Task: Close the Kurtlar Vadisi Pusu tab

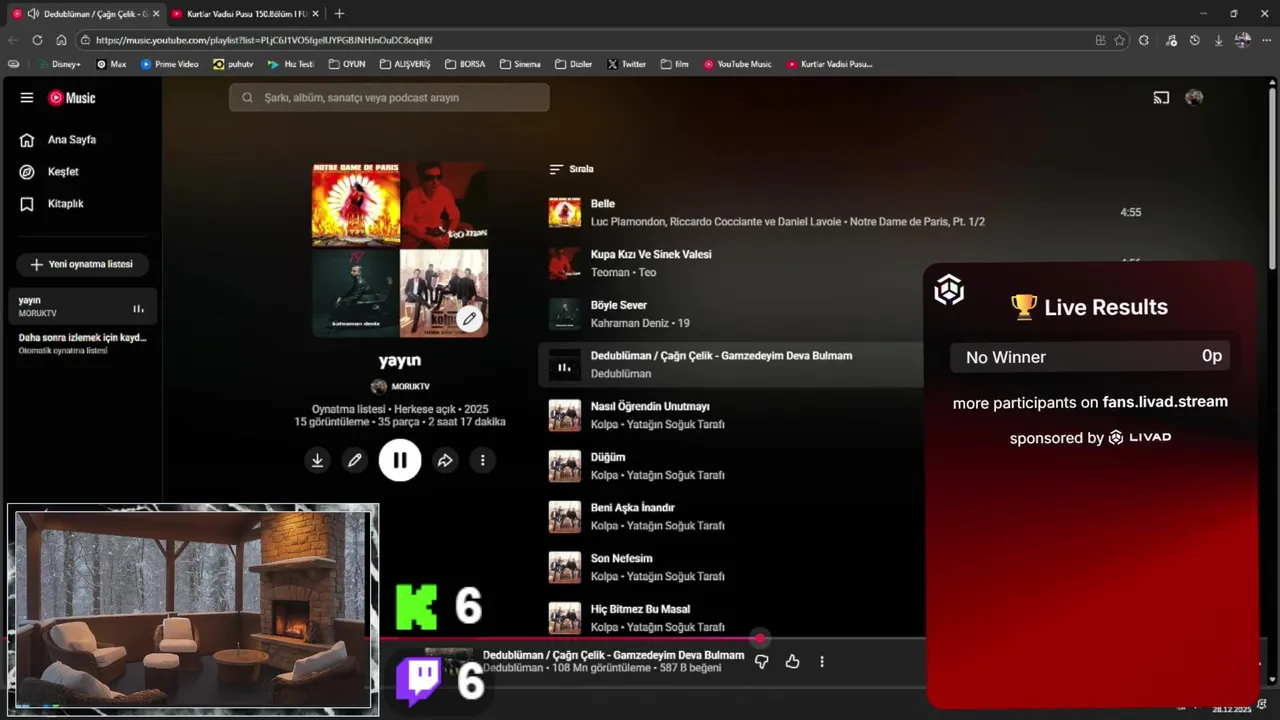Action: coord(315,14)
